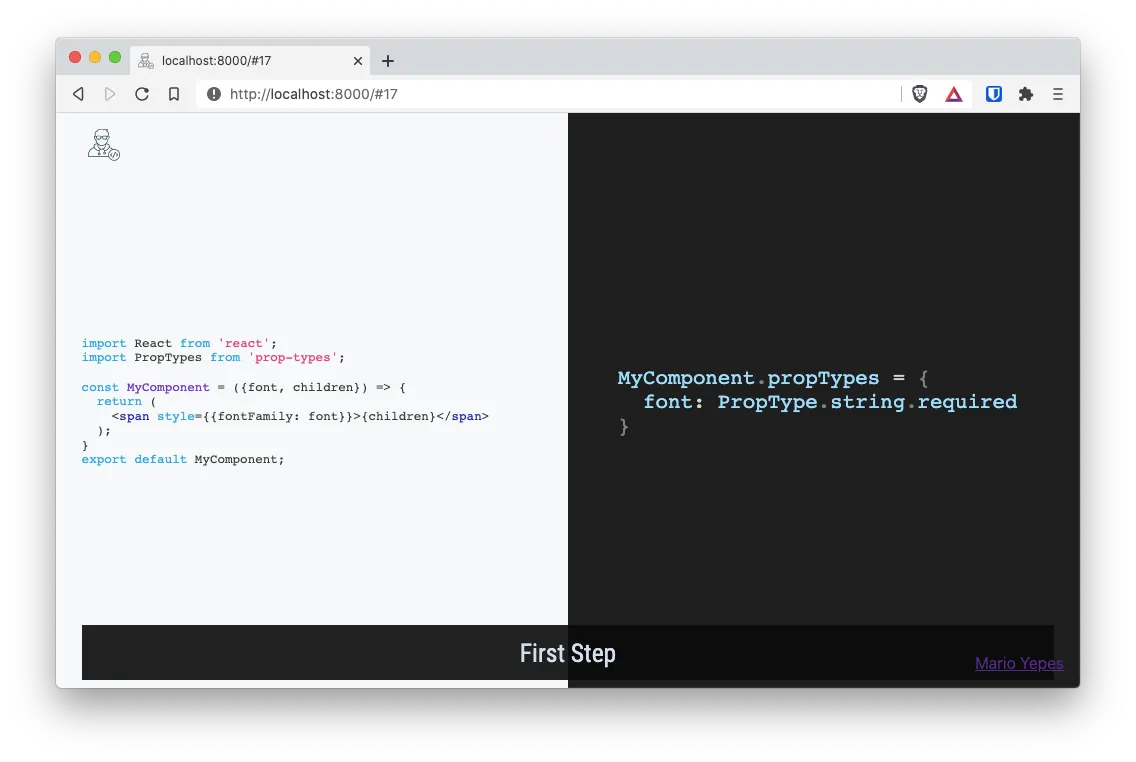Click the 'First Step' slide title

click(x=567, y=653)
